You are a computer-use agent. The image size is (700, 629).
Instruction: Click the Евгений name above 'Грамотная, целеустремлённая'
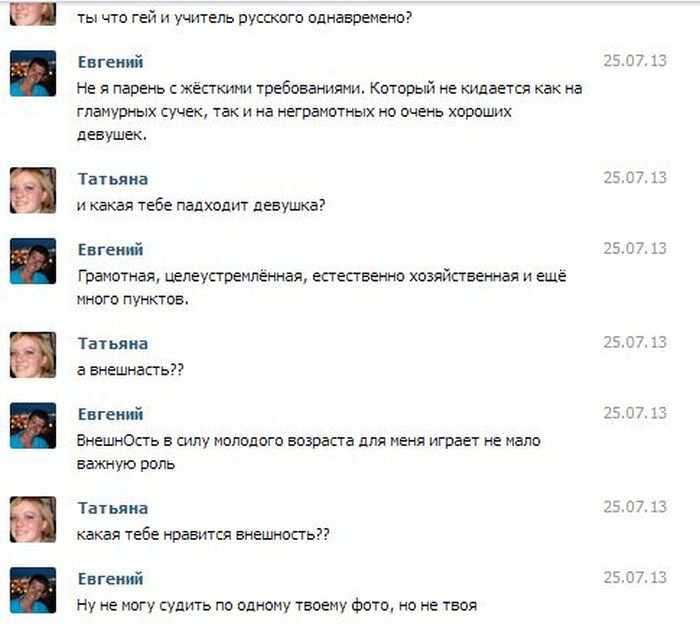pos(110,250)
